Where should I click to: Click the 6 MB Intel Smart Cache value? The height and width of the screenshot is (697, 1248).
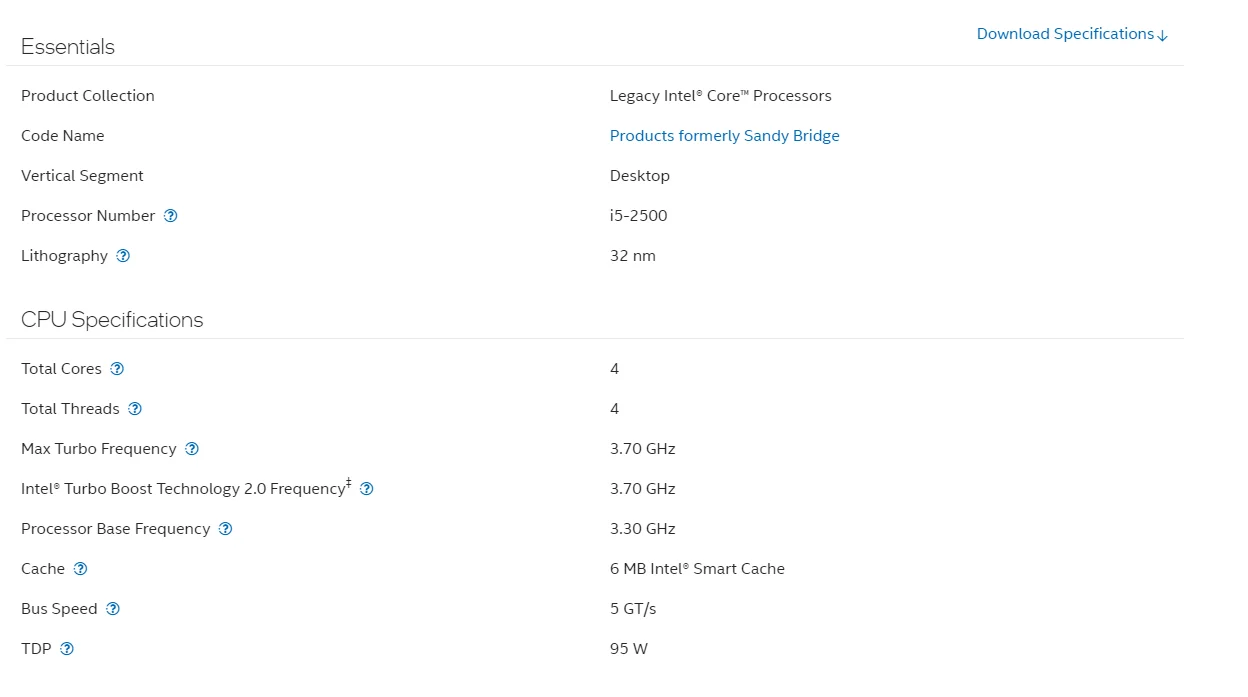click(x=697, y=569)
